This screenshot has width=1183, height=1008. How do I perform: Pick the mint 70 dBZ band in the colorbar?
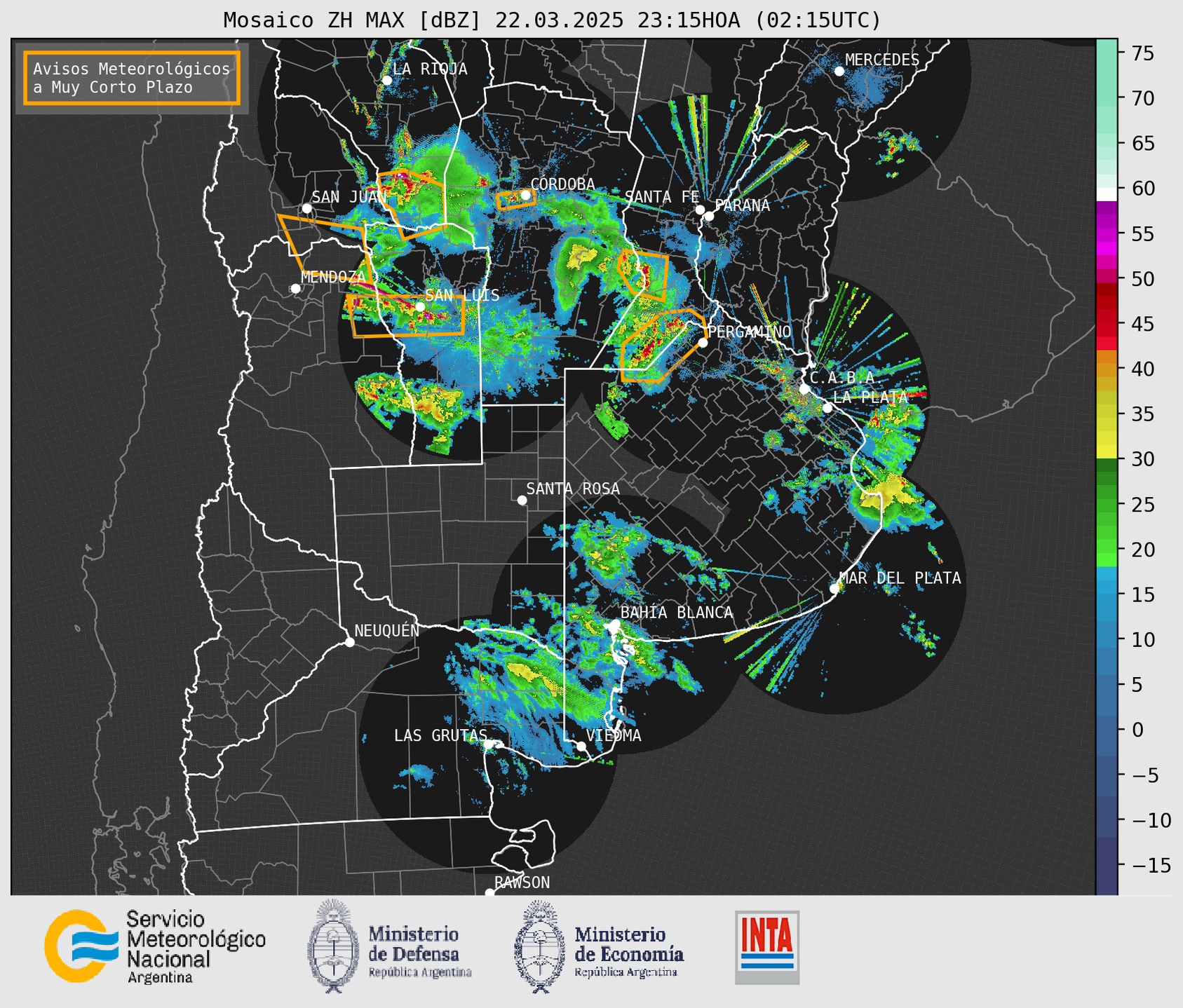(x=1107, y=98)
